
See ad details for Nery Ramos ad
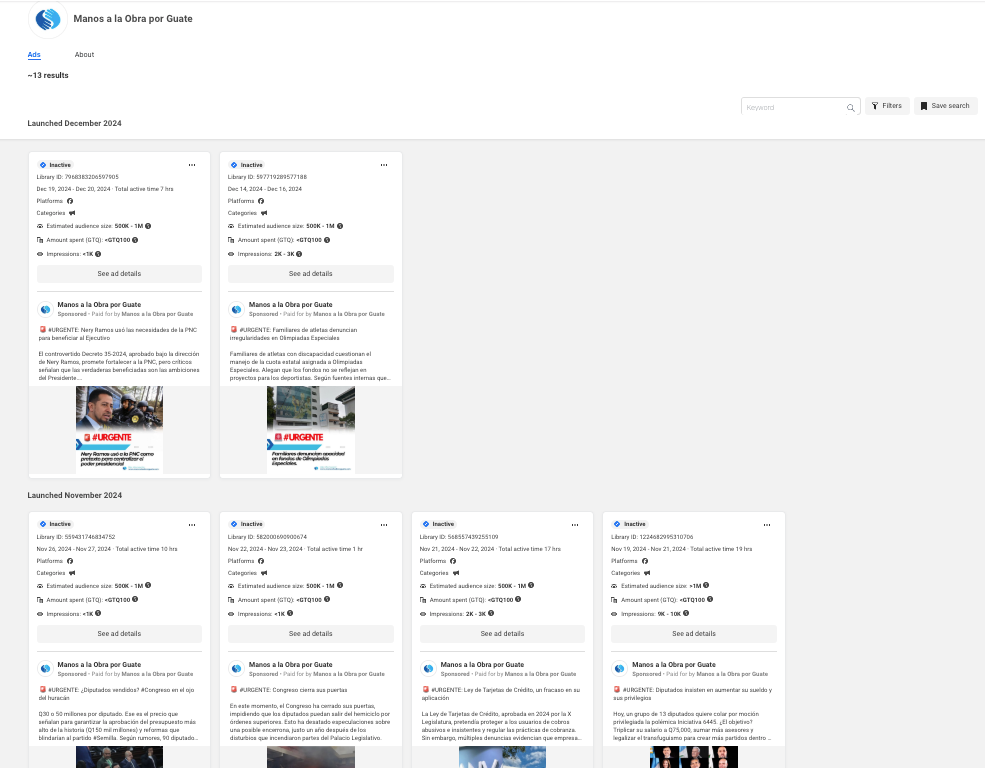point(119,274)
